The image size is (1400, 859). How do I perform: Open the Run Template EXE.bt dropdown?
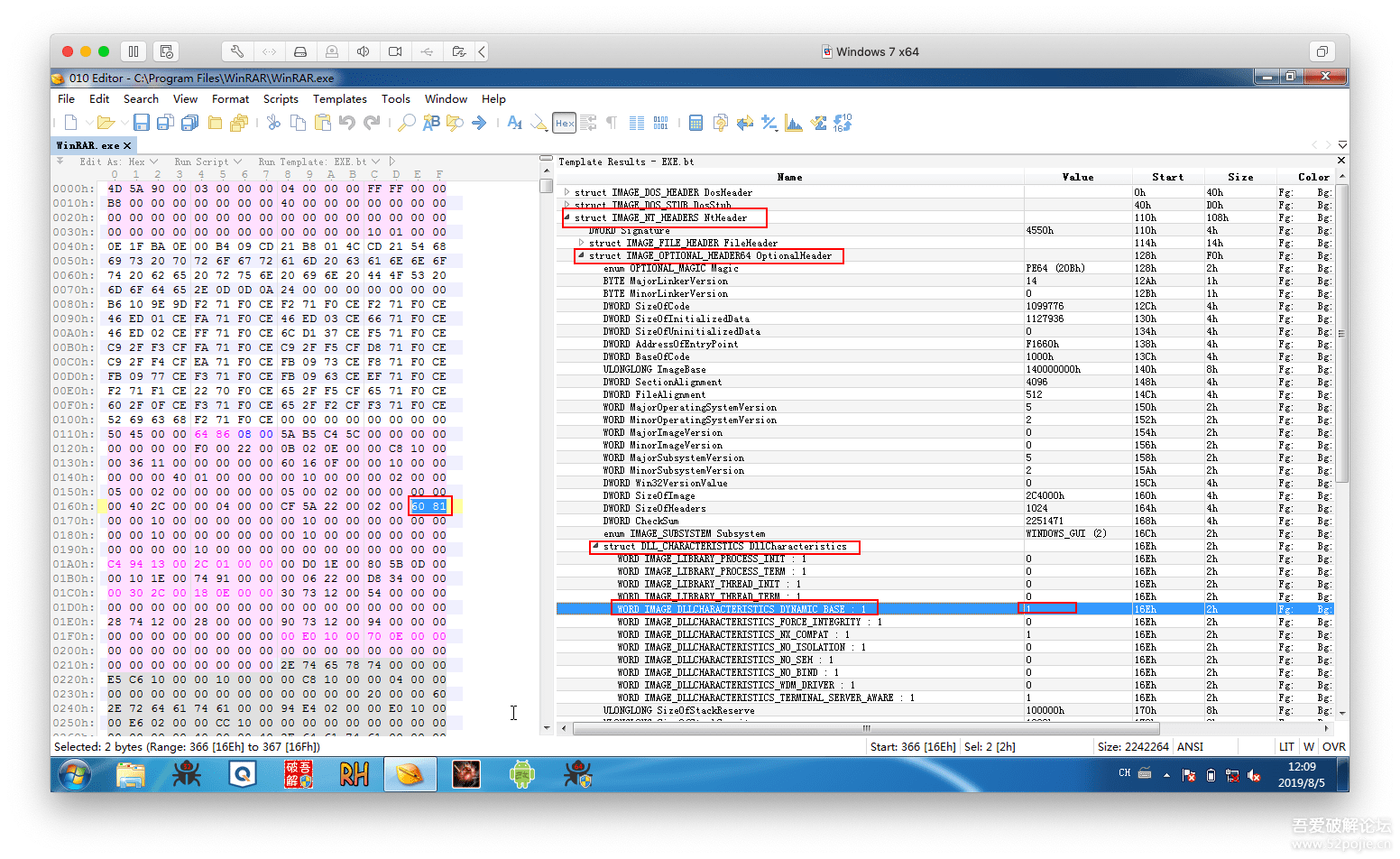tap(319, 162)
